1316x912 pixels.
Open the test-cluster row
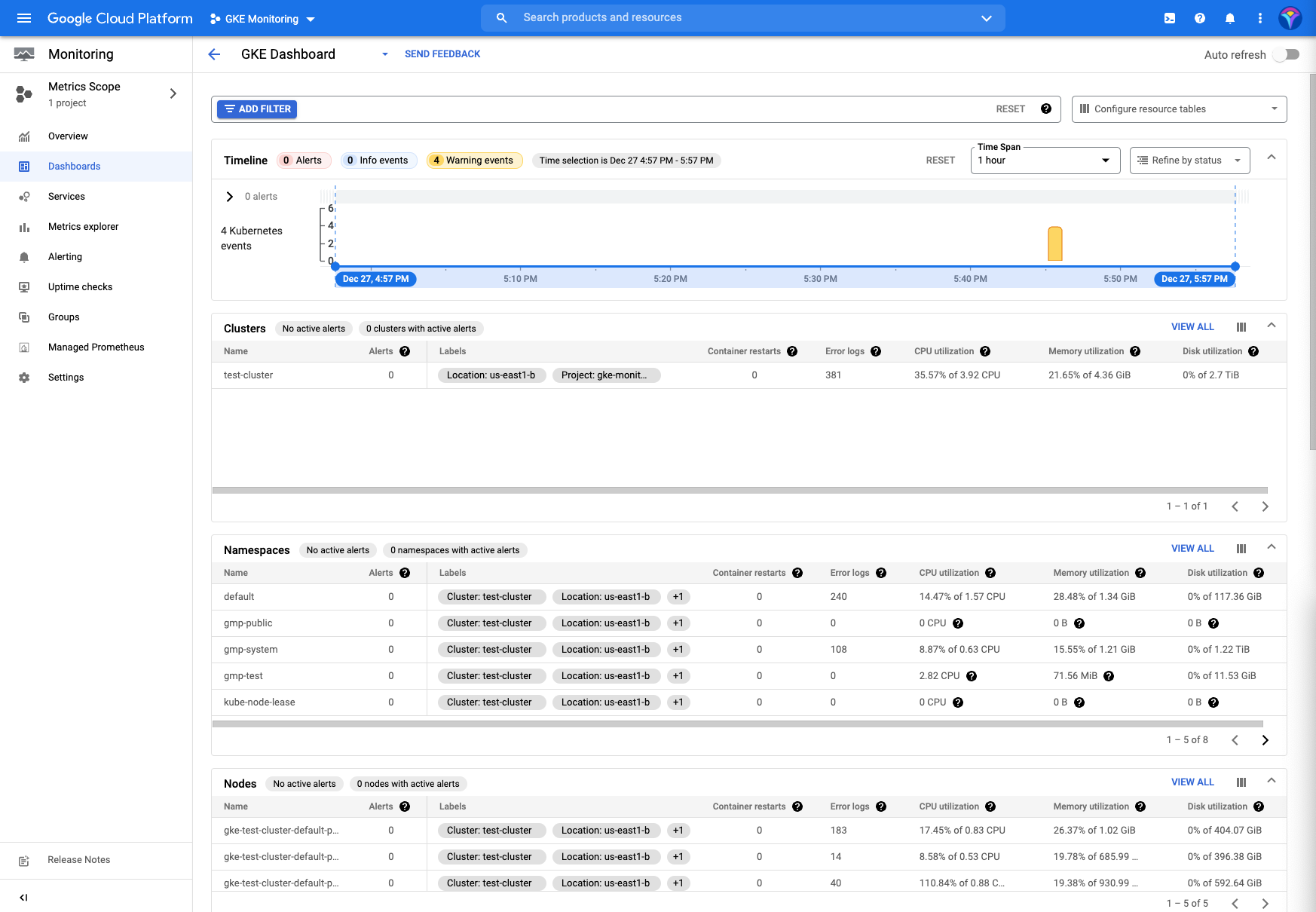coord(749,375)
